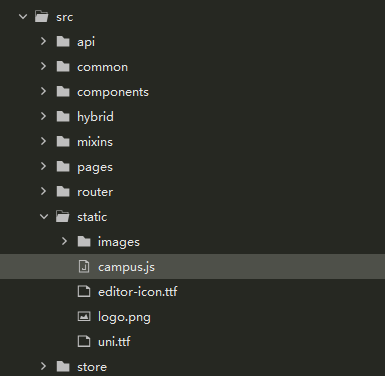Select the pages folder label
Image resolution: width=385 pixels, height=376 pixels.
pyautogui.click(x=95, y=167)
